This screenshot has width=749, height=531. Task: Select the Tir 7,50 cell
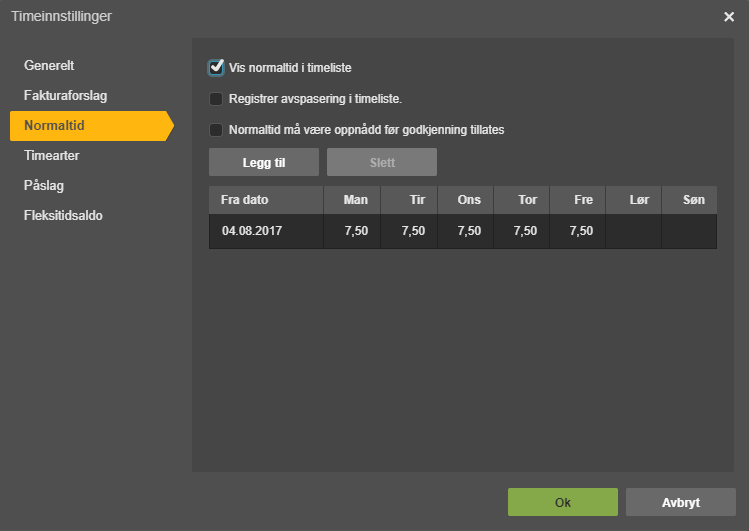point(409,231)
